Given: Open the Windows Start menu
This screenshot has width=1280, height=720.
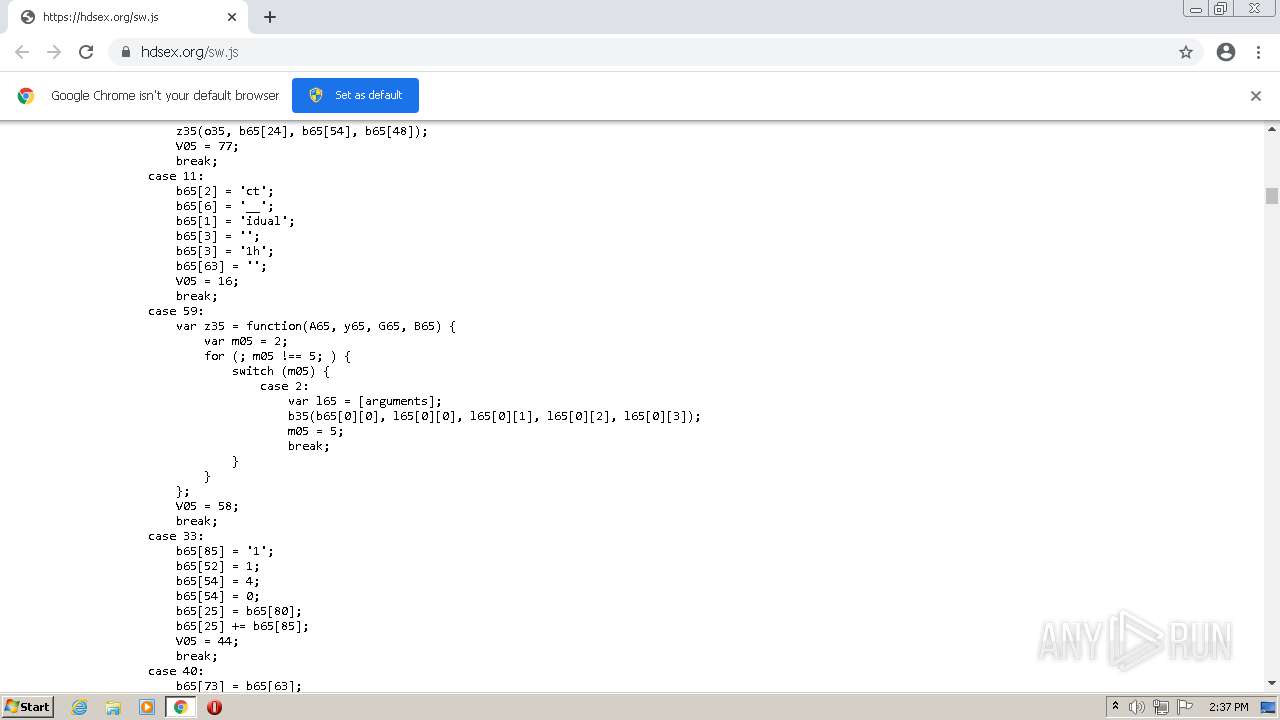Looking at the screenshot, I should pos(27,706).
